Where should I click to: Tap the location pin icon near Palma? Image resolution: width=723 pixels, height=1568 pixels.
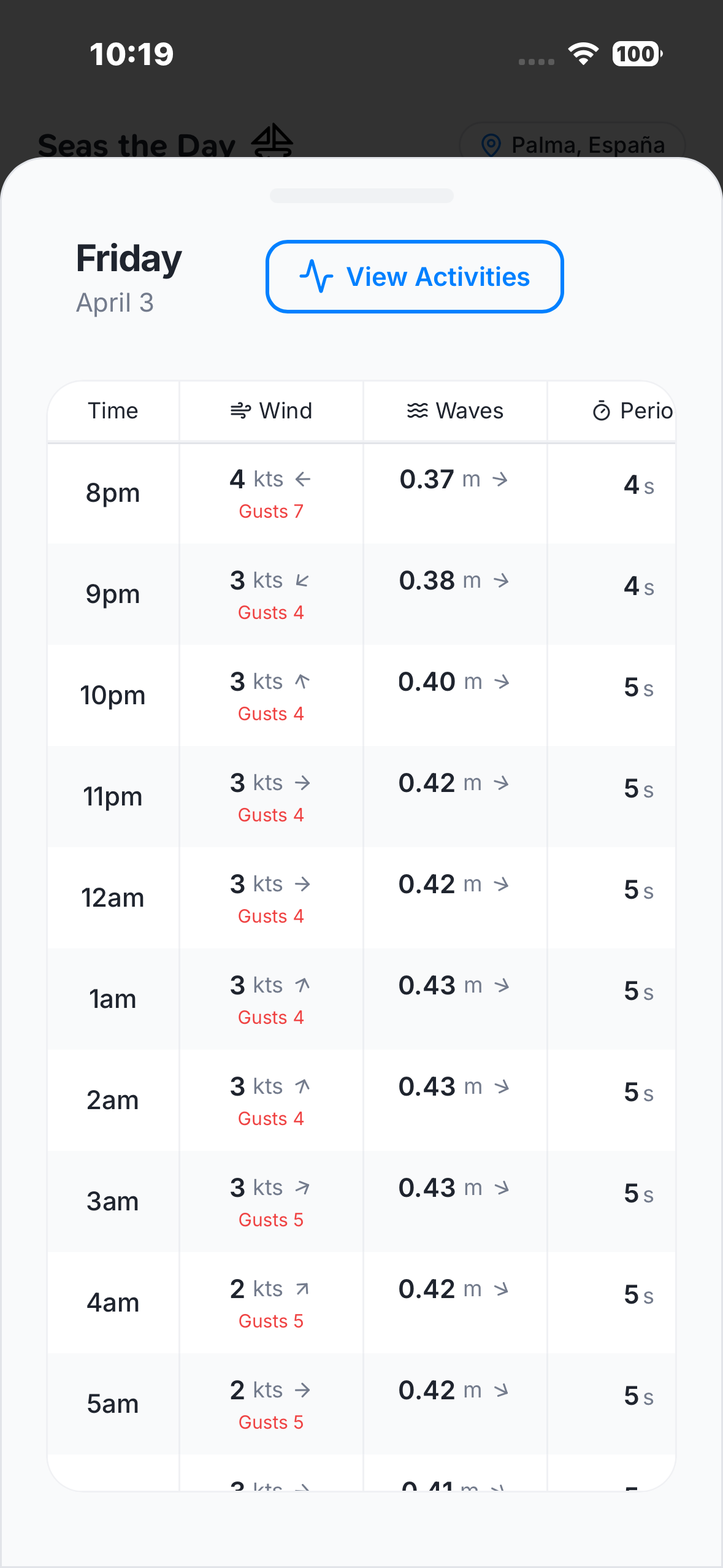coord(491,145)
